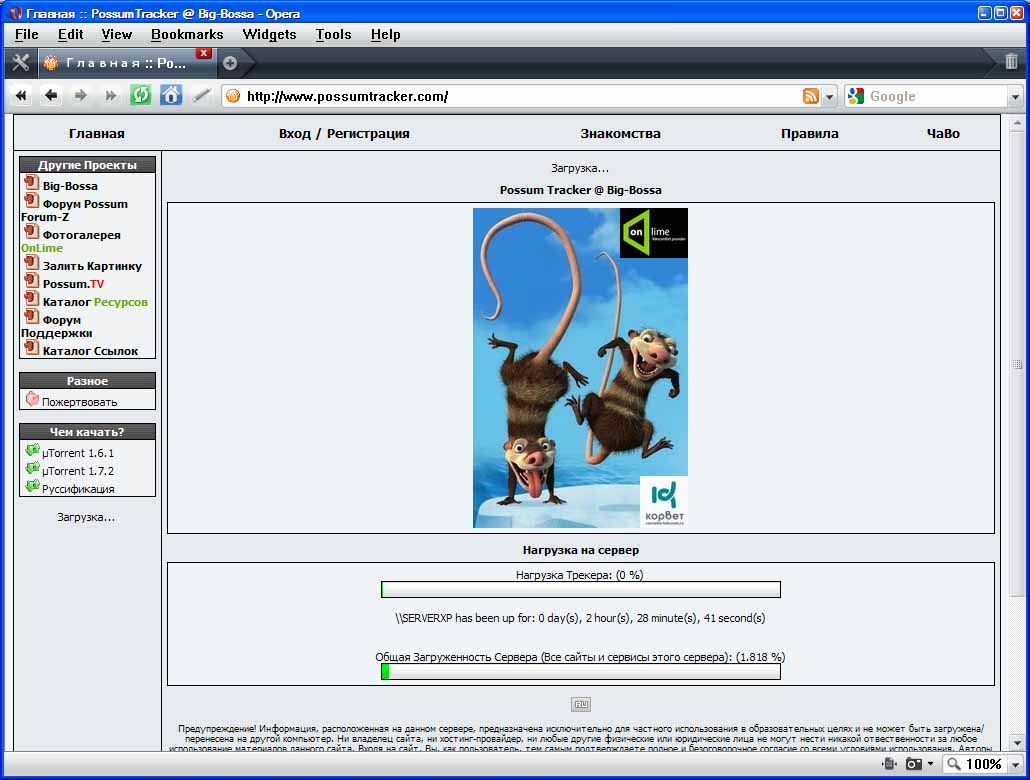1030x780 pixels.
Task: Click the small RU language badge
Action: coord(581,704)
